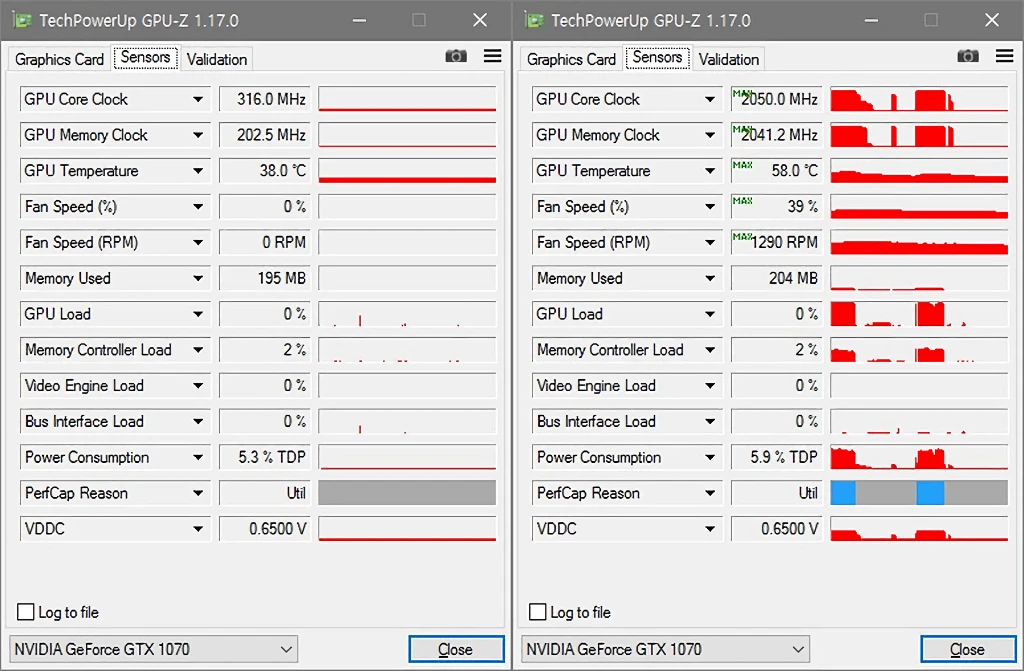Screen dimensions: 1024x671
Task: Open GPU Core Clock dropdown in left window
Action: [x=197, y=99]
